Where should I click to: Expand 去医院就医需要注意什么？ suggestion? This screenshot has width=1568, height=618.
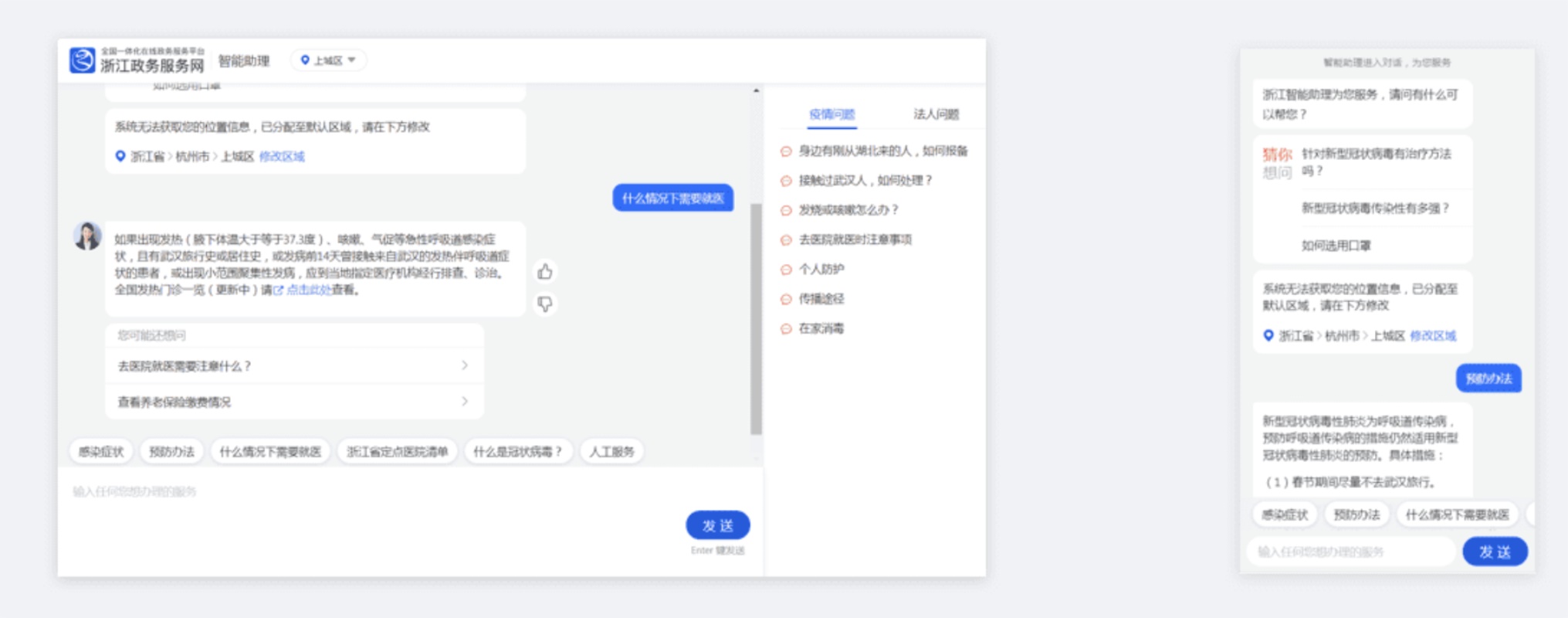294,366
